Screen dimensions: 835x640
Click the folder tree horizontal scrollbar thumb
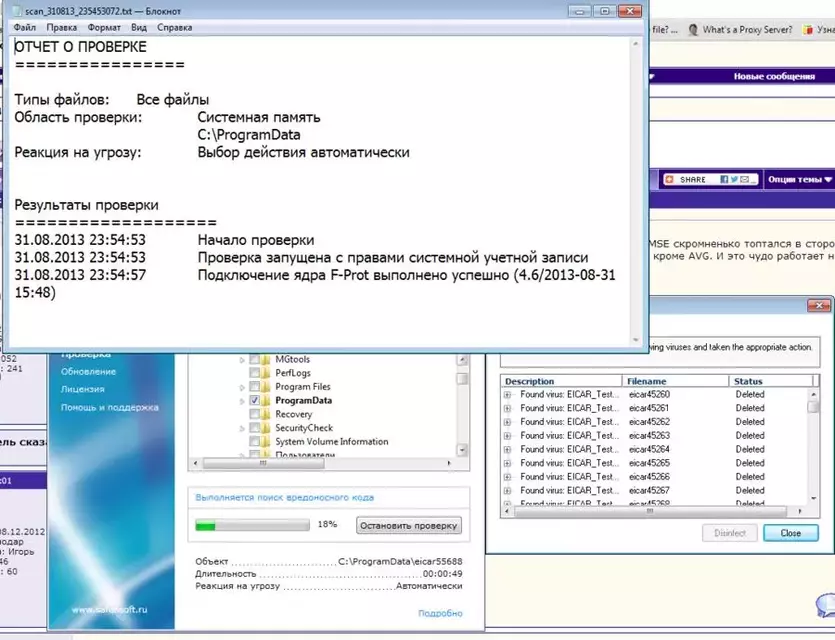tap(264, 463)
